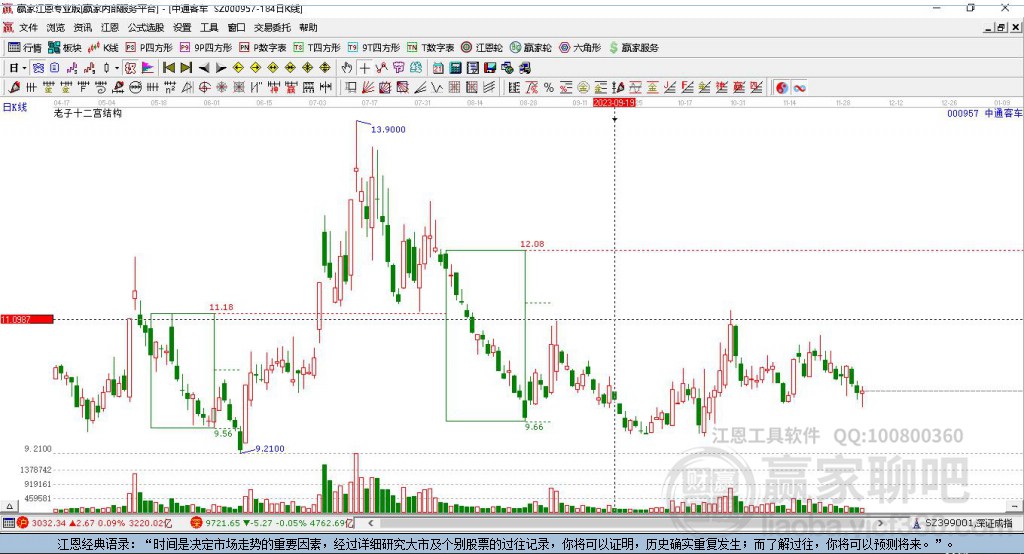This screenshot has height=554, width=1024.
Task: Click the save floppy disk icon
Action: click(x=490, y=68)
